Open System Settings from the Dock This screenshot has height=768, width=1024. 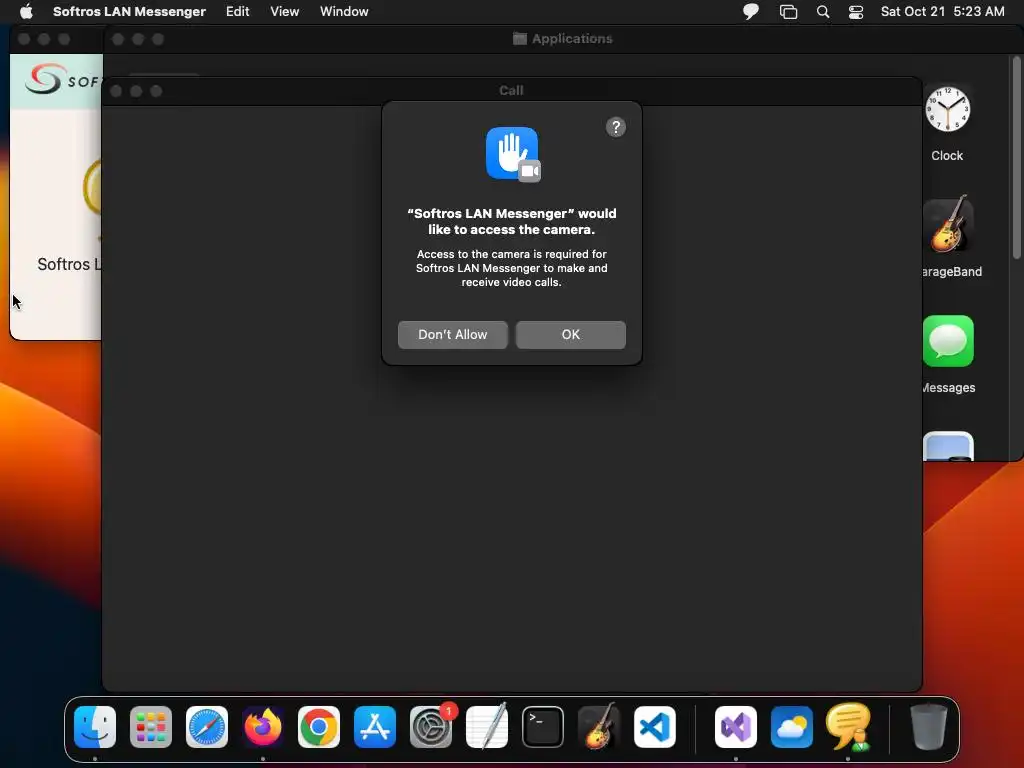[431, 727]
